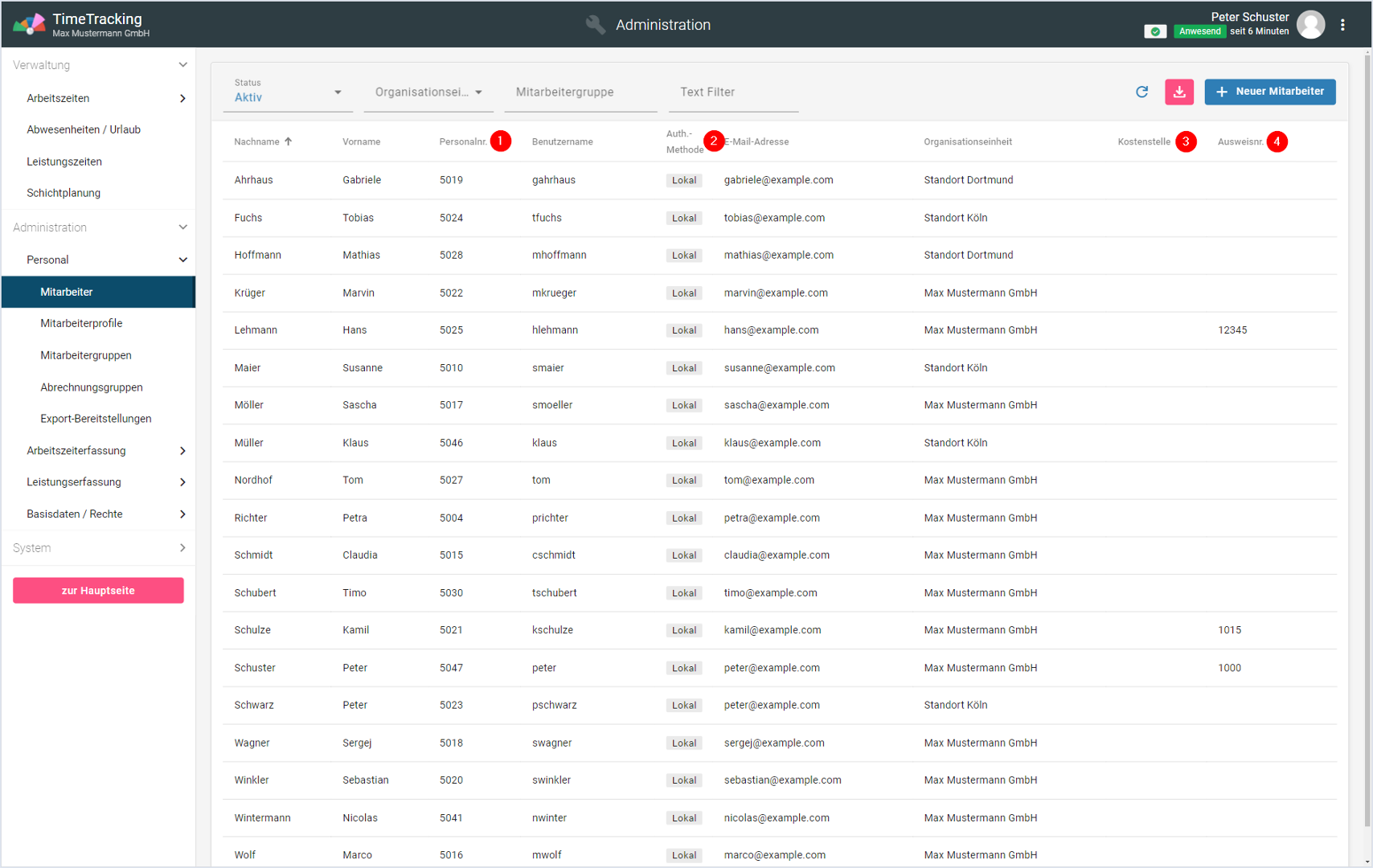The width and height of the screenshot is (1373, 868).
Task: Open Mitarbeitergruppen in the sidebar
Action: click(x=86, y=355)
